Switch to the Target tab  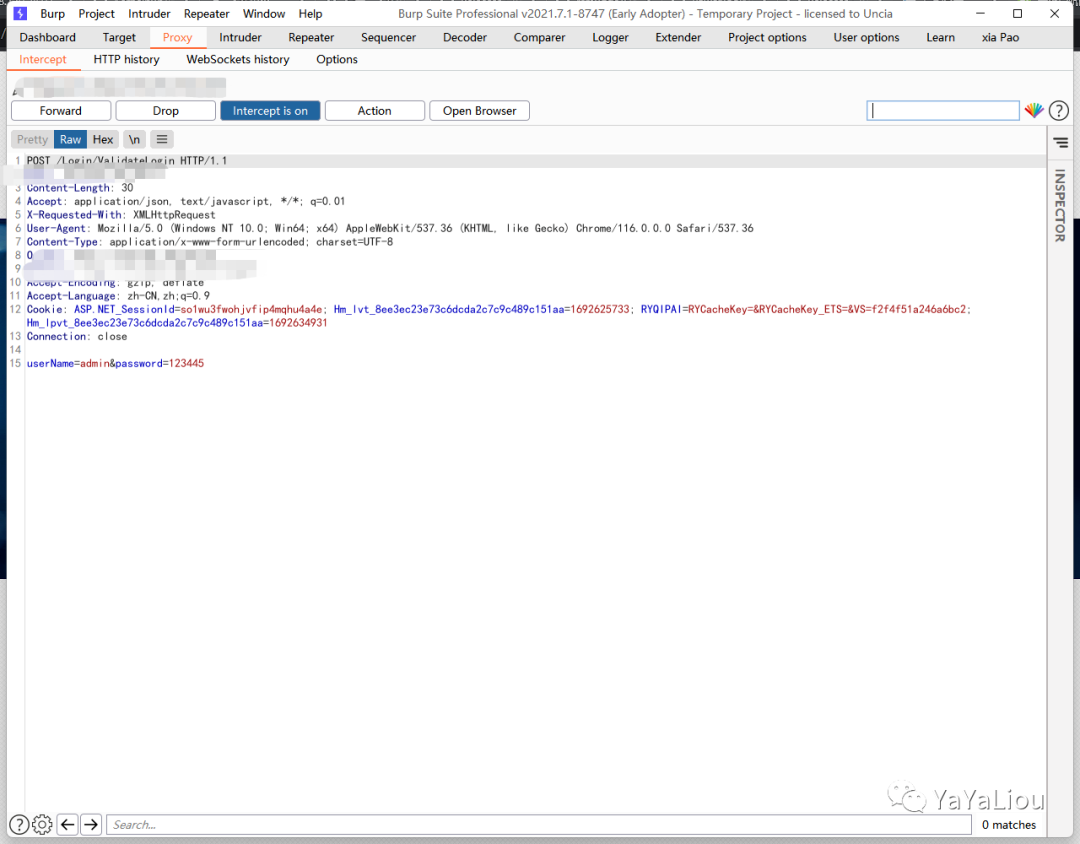click(119, 37)
